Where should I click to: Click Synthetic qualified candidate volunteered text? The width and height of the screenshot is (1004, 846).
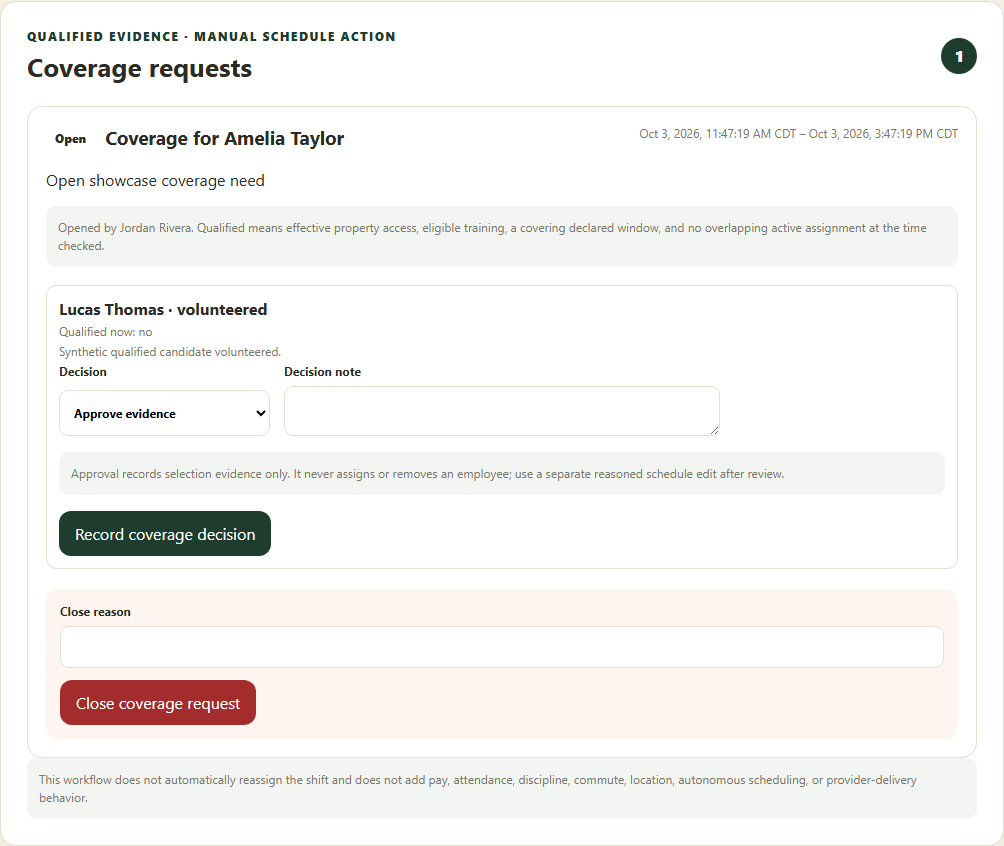(170, 352)
